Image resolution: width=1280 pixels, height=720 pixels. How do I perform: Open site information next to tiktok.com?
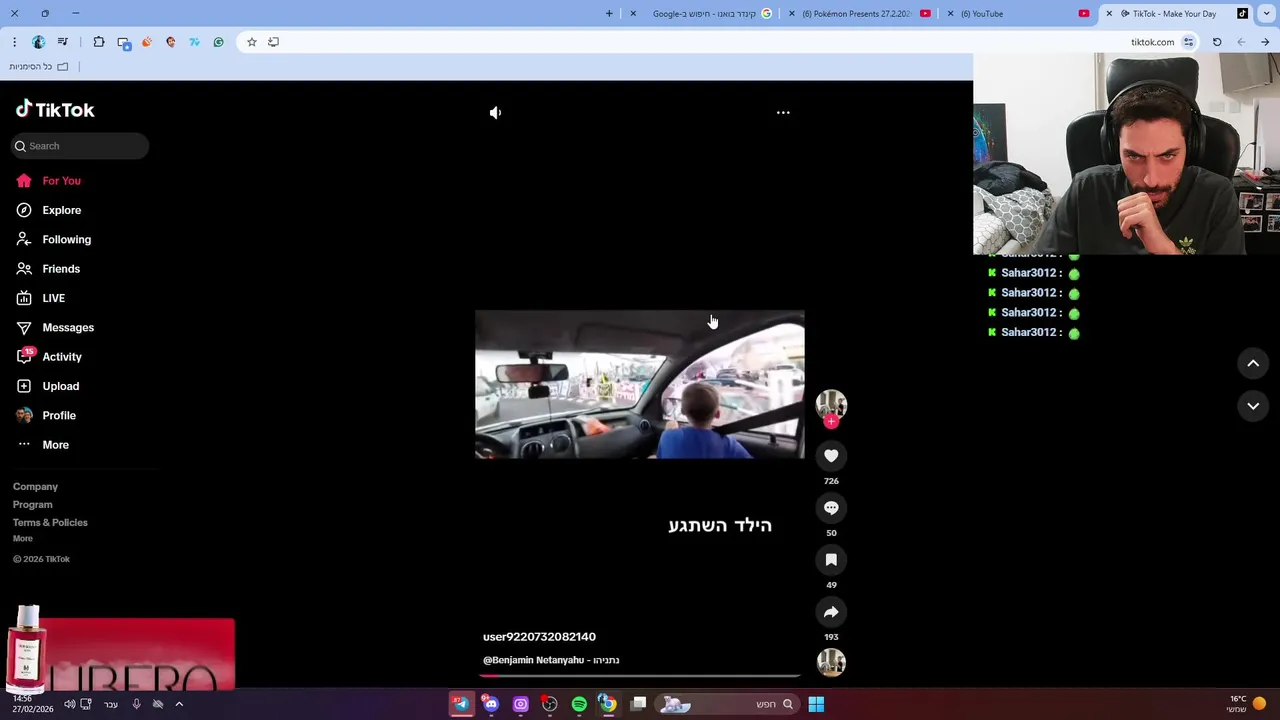coord(1188,42)
